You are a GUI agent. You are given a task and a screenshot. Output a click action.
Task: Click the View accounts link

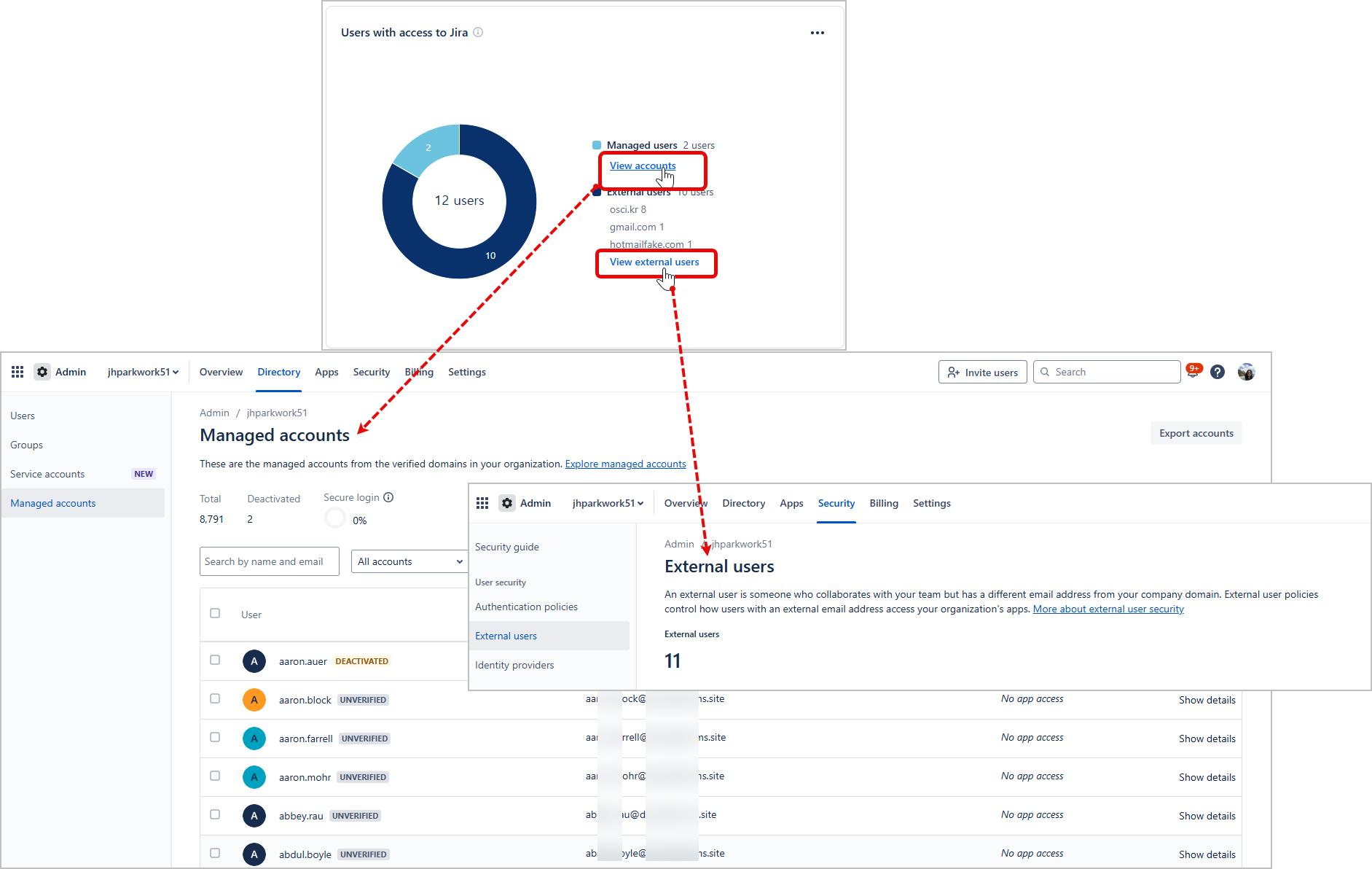pyautogui.click(x=643, y=165)
